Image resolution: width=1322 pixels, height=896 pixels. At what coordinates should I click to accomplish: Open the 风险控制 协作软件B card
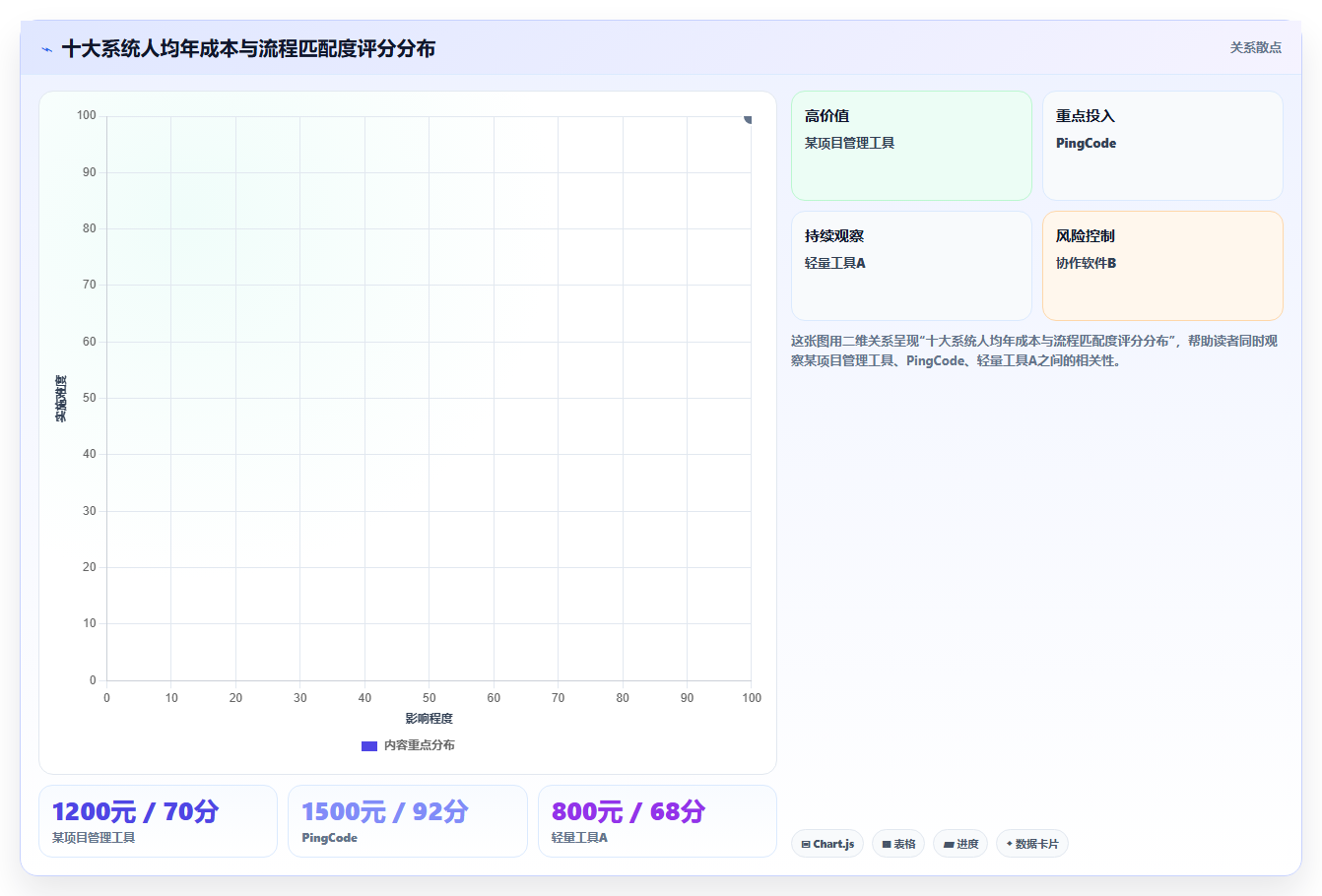1162,266
